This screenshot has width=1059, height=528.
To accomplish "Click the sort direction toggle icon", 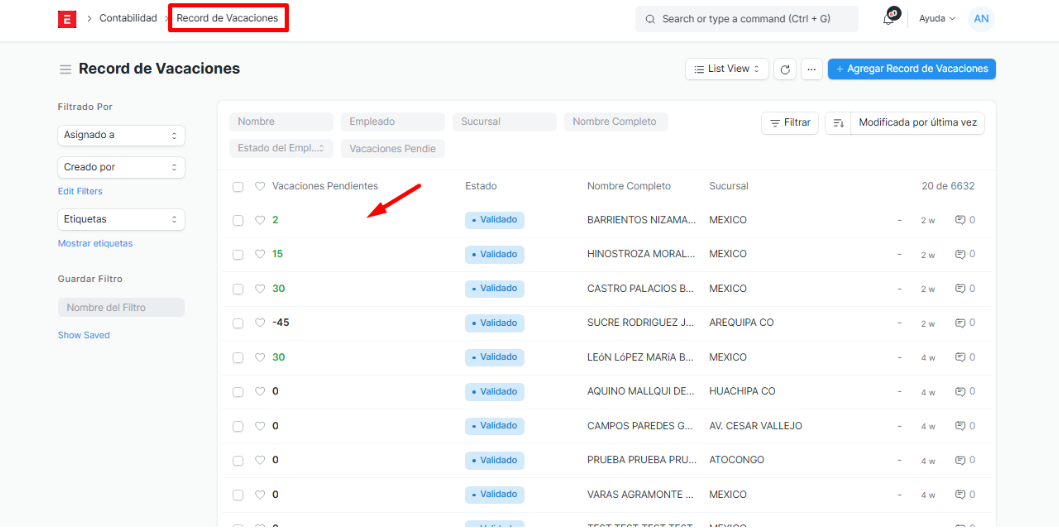I will (838, 123).
